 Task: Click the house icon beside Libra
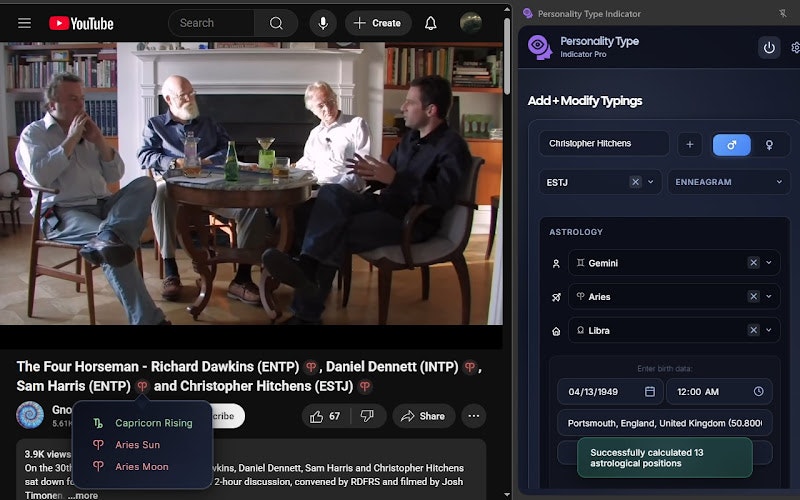(x=556, y=332)
